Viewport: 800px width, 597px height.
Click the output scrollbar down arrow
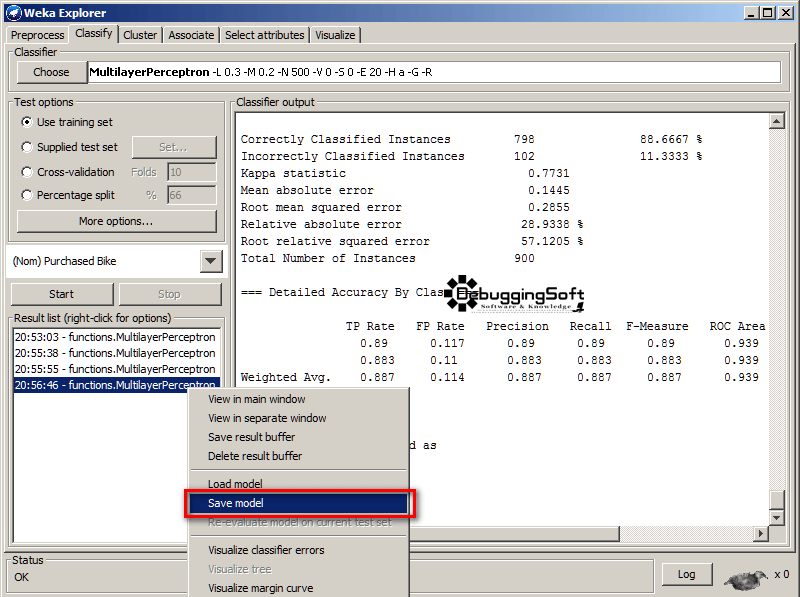(777, 517)
